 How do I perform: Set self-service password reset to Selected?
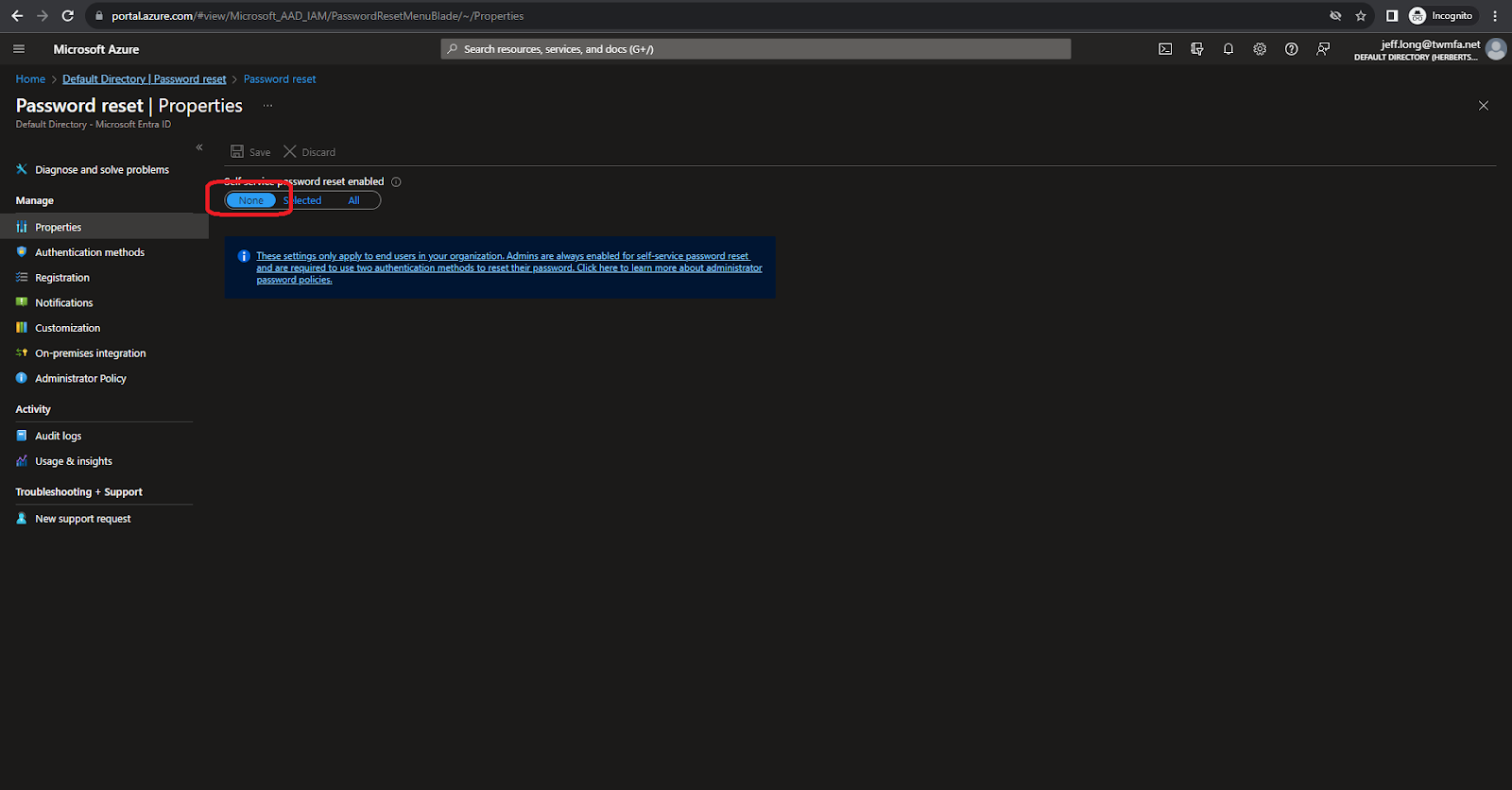pyautogui.click(x=302, y=200)
